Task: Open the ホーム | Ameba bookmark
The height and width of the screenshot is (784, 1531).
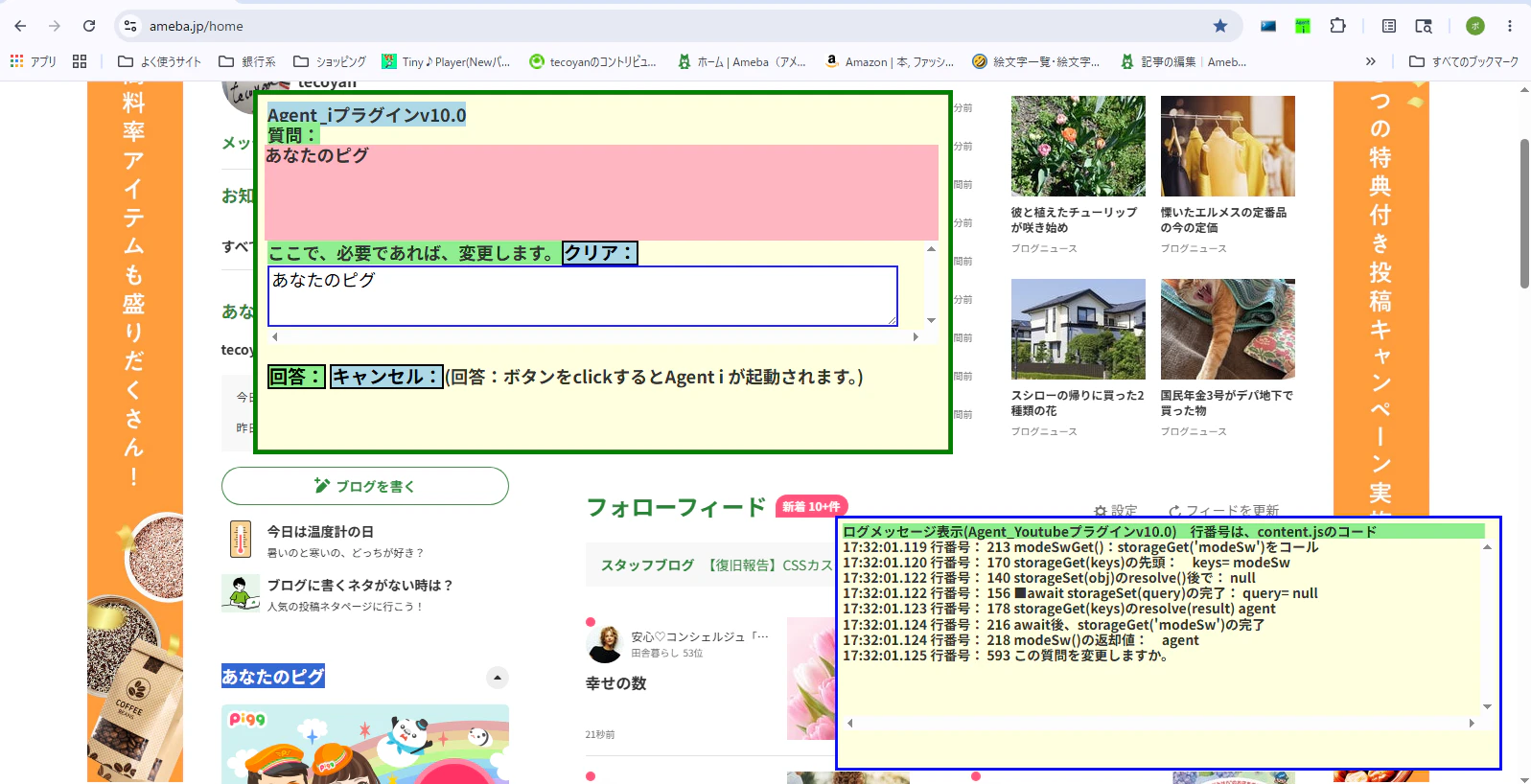Action: 742,61
